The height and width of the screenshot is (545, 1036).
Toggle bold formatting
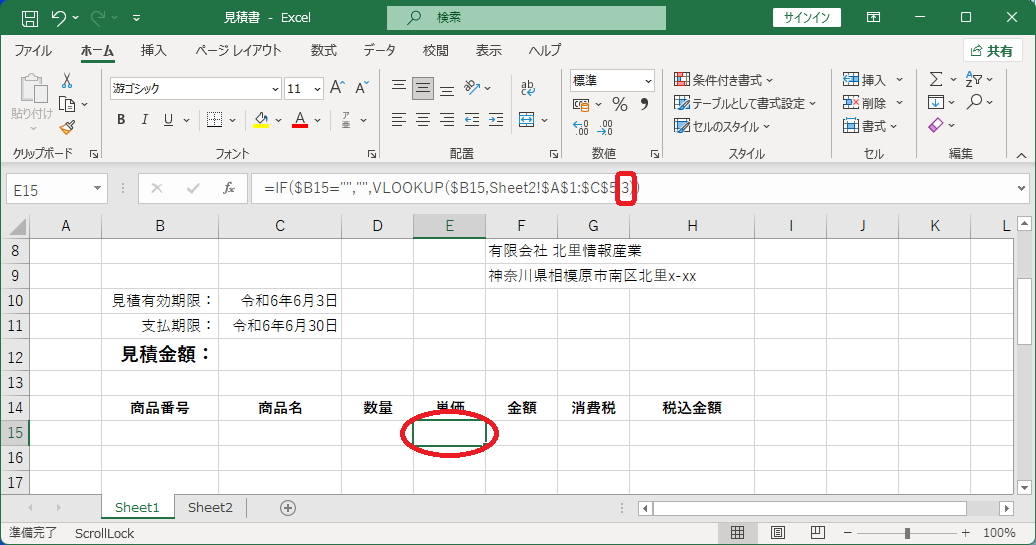tap(121, 120)
